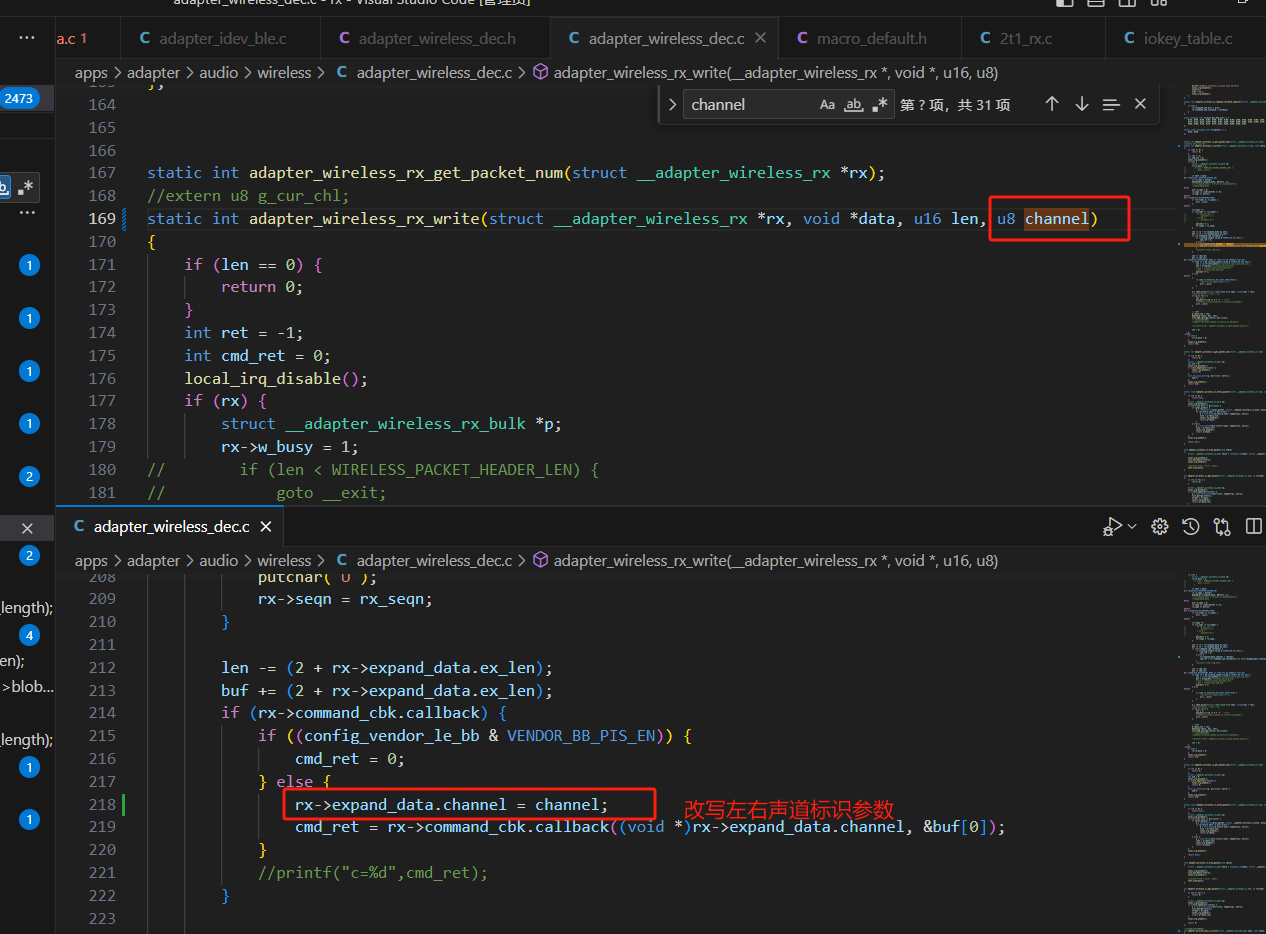Click the lower editor minimap
This screenshot has height=934, width=1266.
coord(1223,751)
